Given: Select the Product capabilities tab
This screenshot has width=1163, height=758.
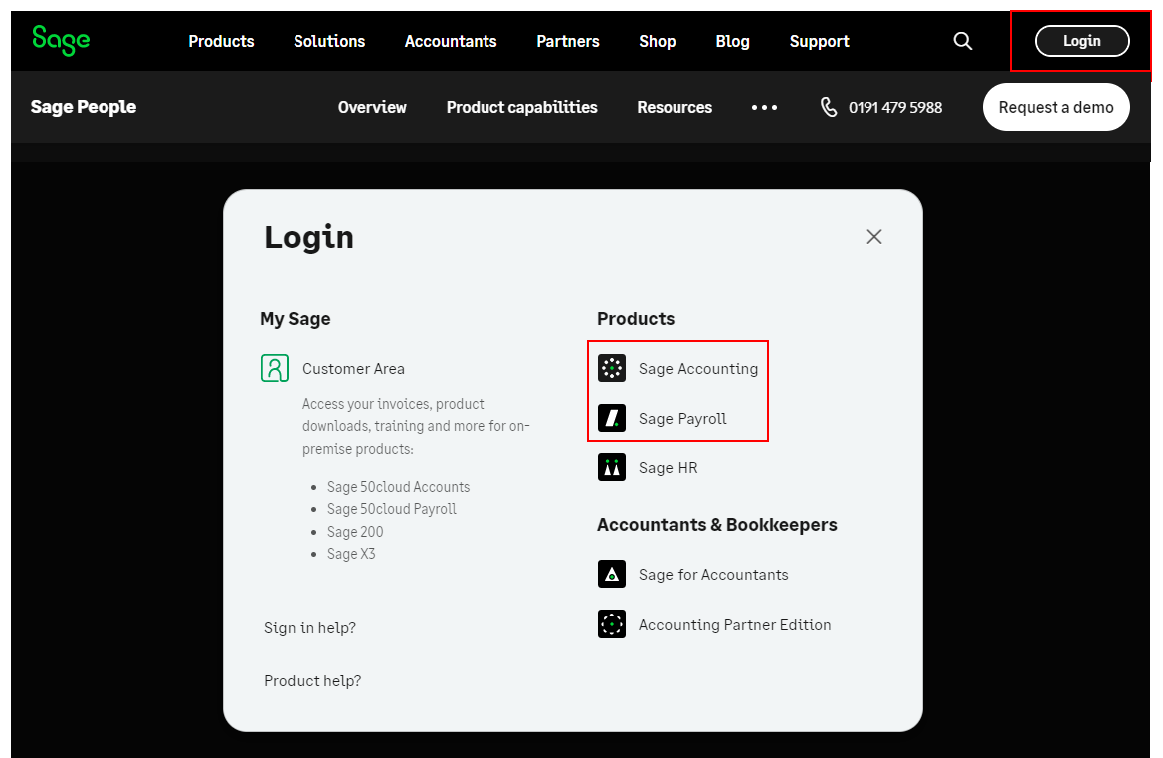Looking at the screenshot, I should [x=522, y=107].
